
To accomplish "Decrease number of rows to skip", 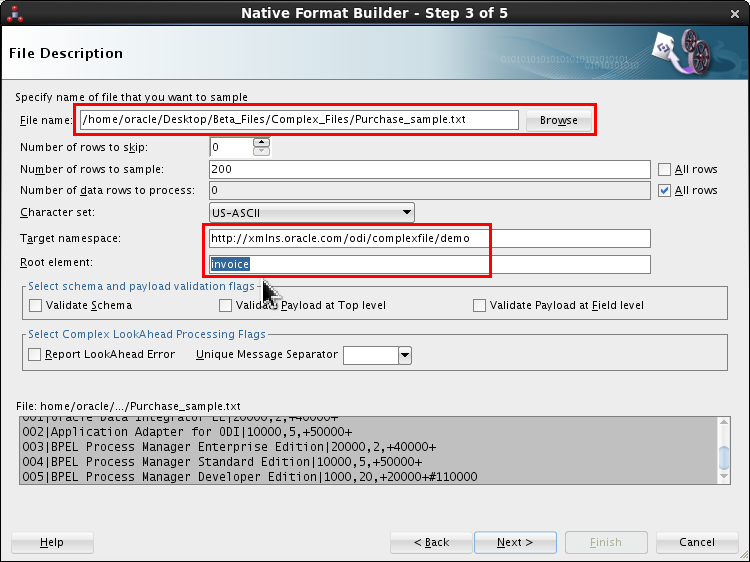I will pyautogui.click(x=261, y=151).
